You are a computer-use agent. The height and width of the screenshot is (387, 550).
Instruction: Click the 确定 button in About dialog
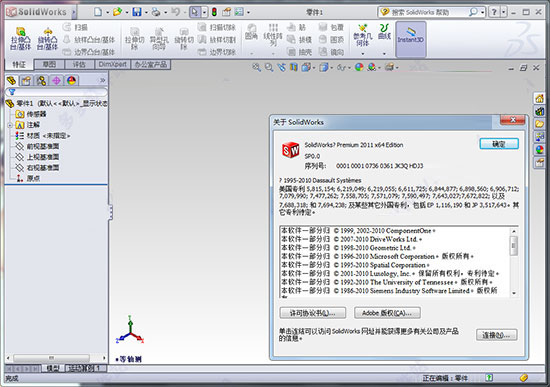[x=499, y=144]
